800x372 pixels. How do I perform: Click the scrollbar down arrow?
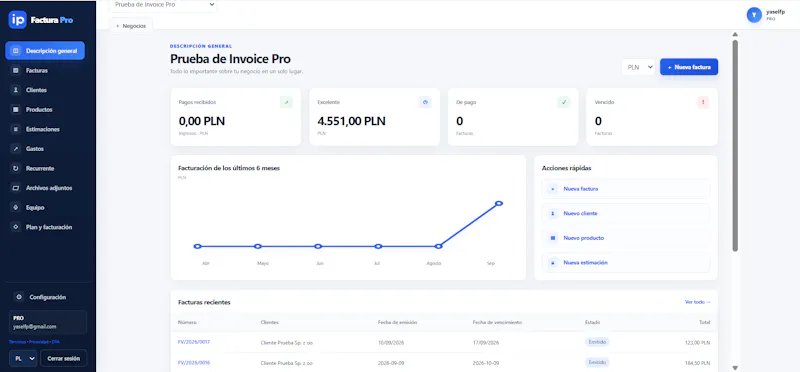[x=735, y=367]
